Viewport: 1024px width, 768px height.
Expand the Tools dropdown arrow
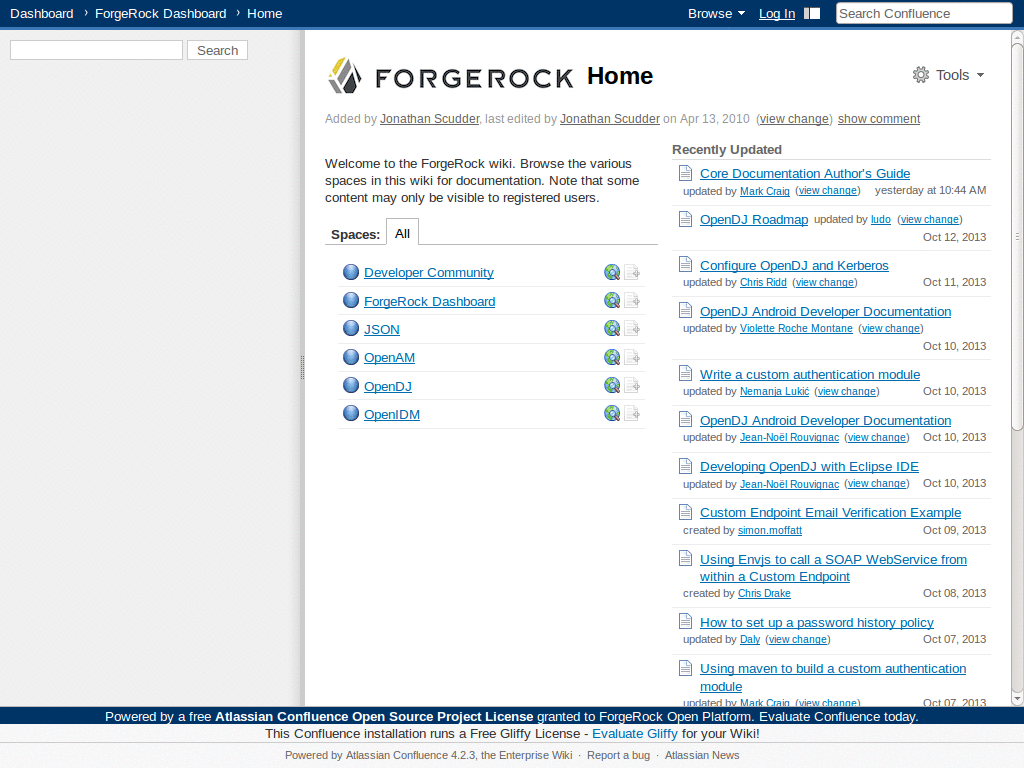click(980, 76)
